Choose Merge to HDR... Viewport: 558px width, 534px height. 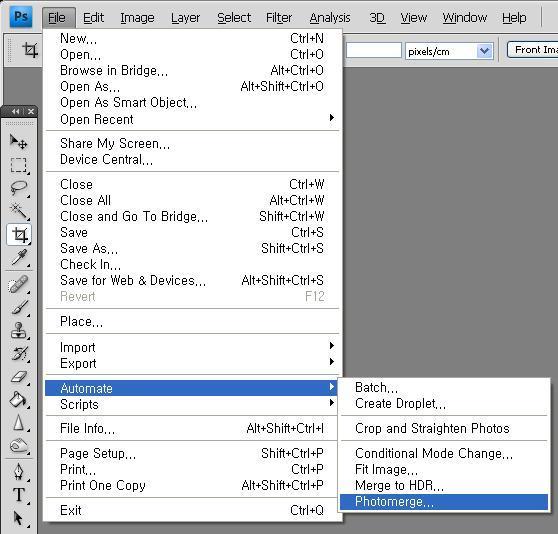(x=444, y=485)
